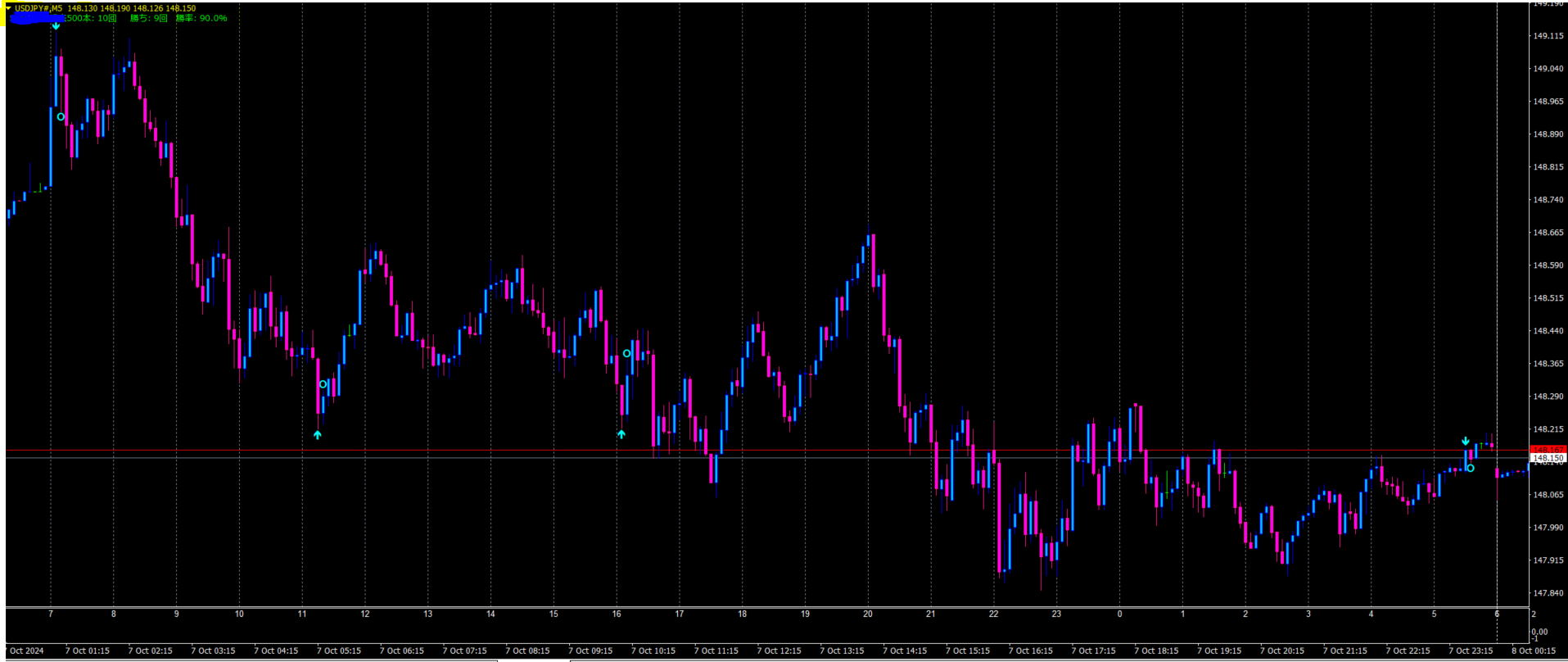Click the 148.890 price axis label
Image resolution: width=1568 pixels, height=662 pixels.
point(1548,134)
